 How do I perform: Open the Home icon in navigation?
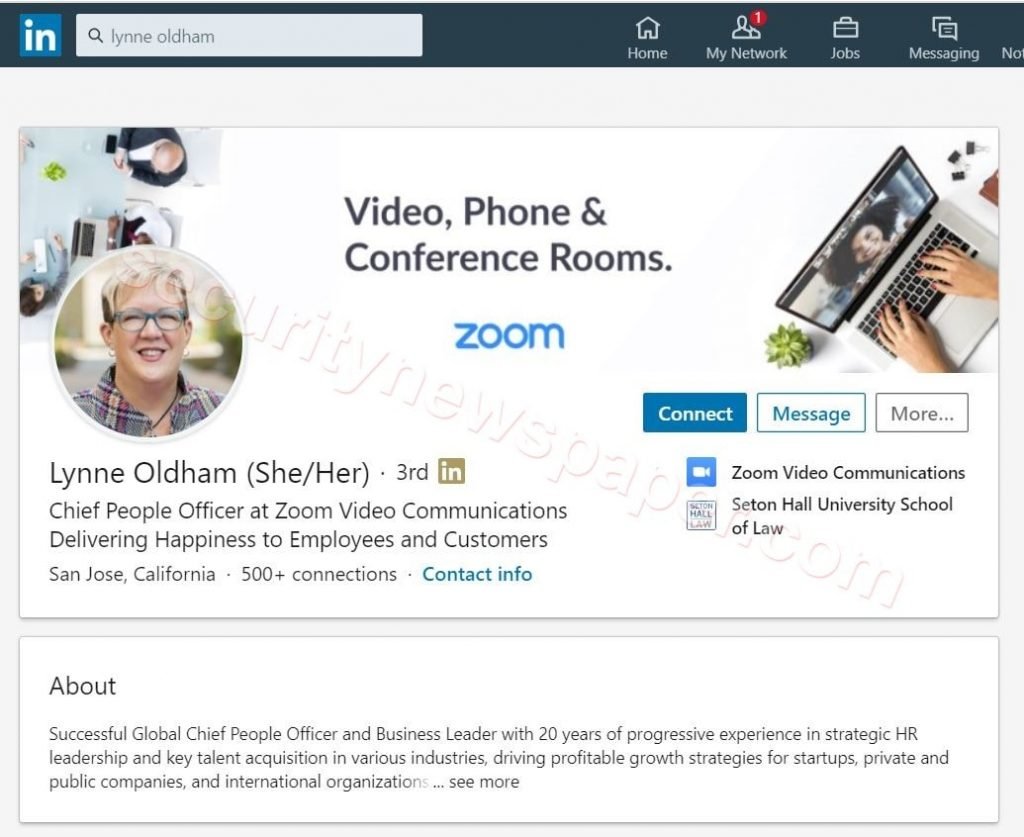647,28
